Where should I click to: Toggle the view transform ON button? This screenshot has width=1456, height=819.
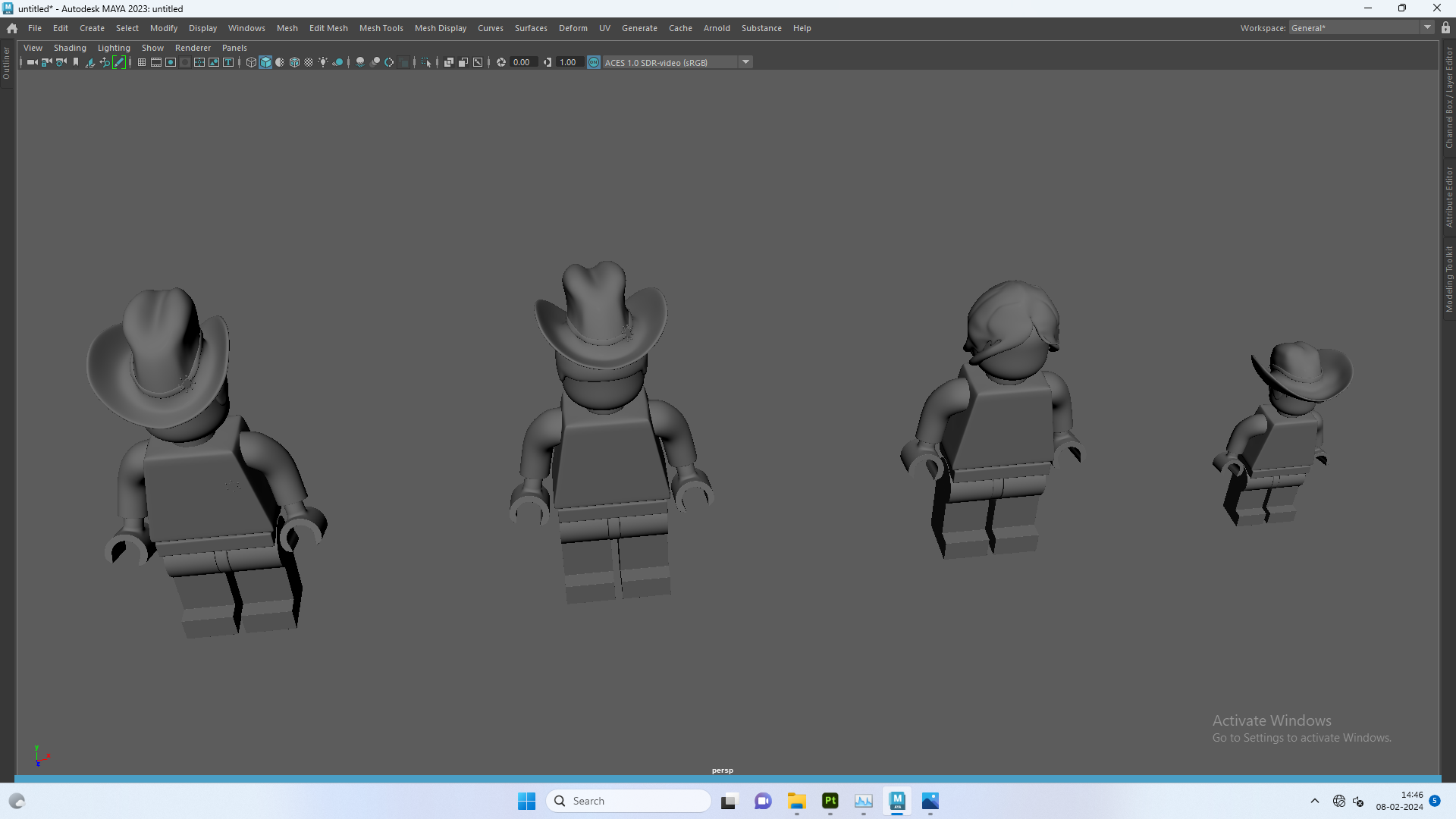[x=594, y=62]
